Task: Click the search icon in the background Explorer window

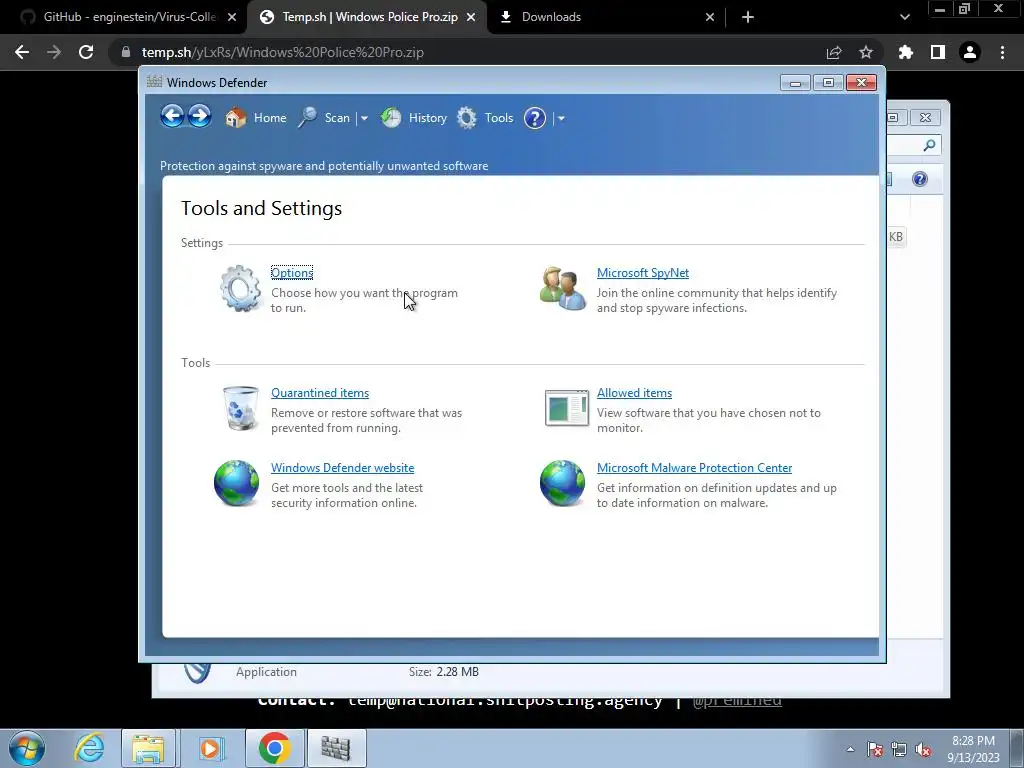Action: (x=929, y=145)
